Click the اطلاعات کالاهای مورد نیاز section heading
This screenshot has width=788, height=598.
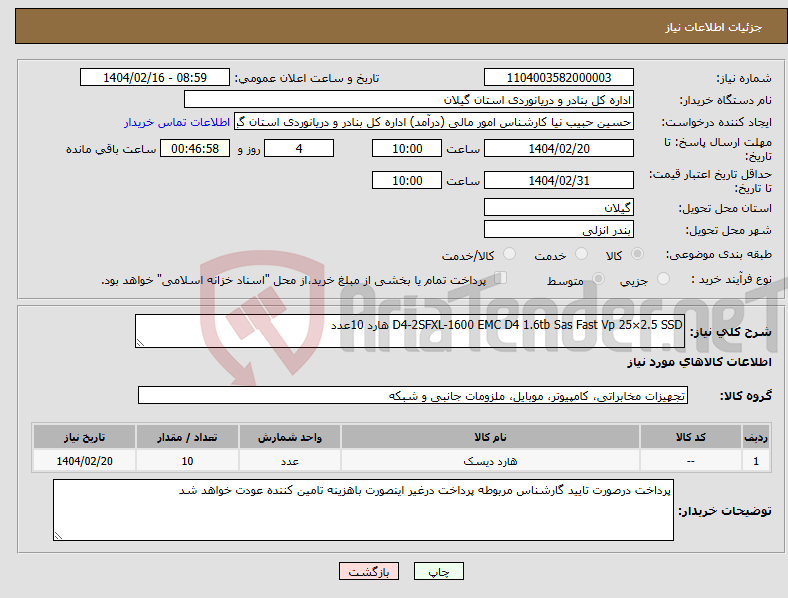pyautogui.click(x=699, y=362)
